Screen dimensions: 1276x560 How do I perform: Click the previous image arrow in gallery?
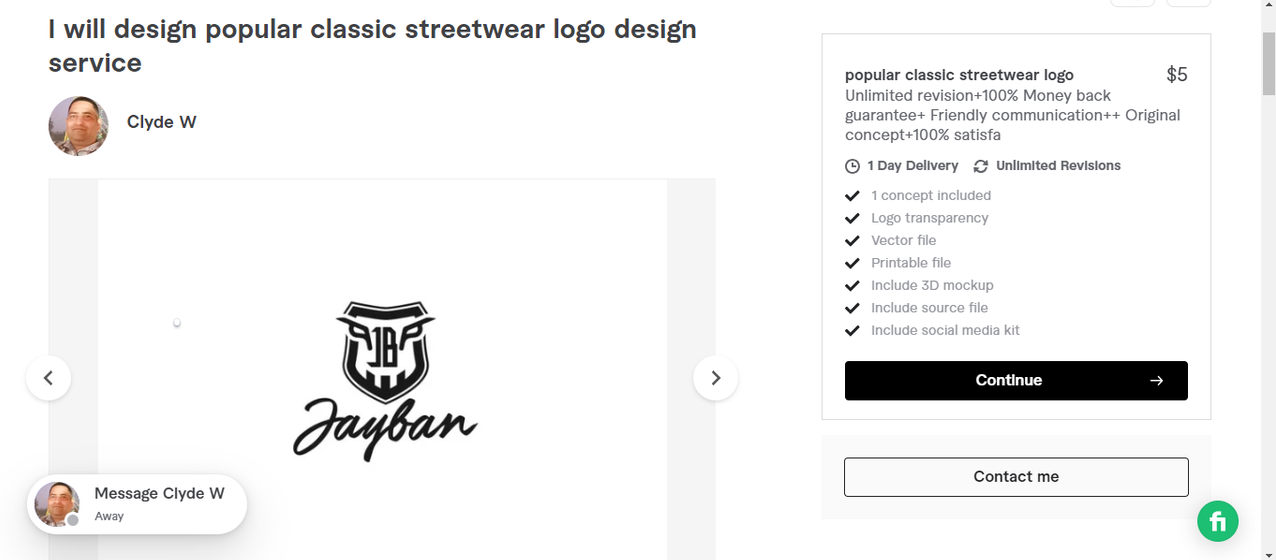click(x=48, y=378)
